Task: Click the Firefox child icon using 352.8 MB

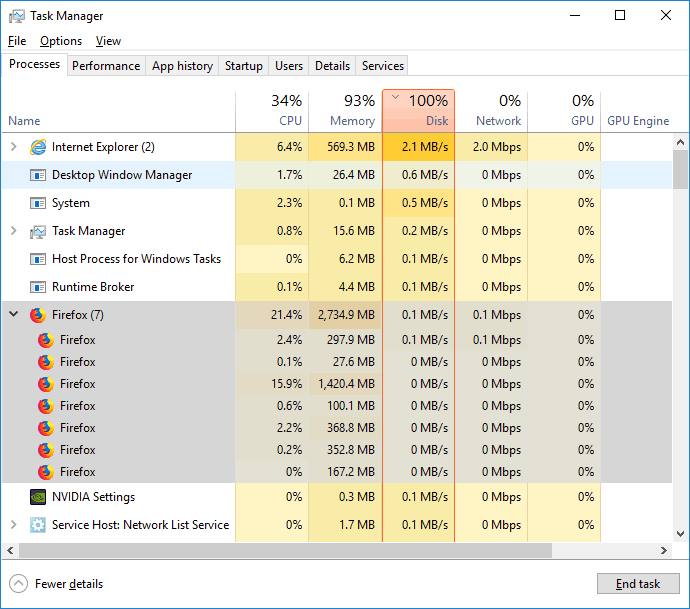Action: (46, 450)
